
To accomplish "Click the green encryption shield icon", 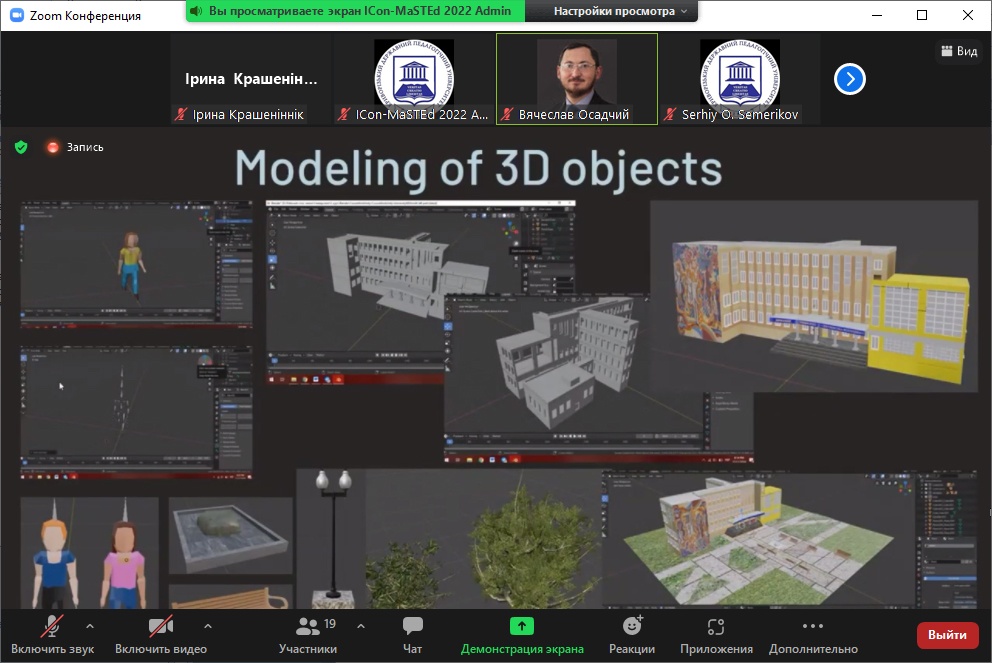I will pyautogui.click(x=20, y=147).
